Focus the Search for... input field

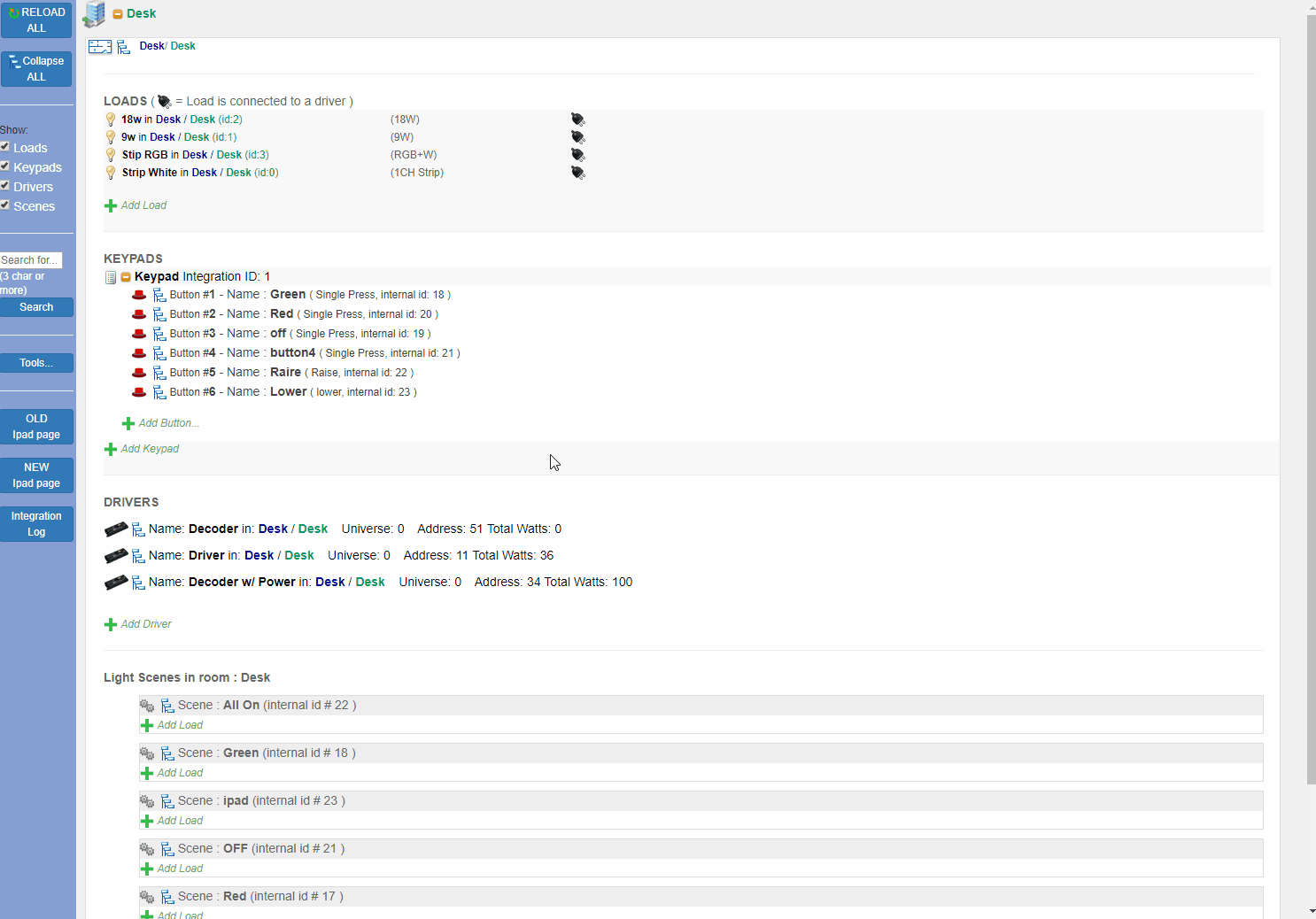[31, 260]
